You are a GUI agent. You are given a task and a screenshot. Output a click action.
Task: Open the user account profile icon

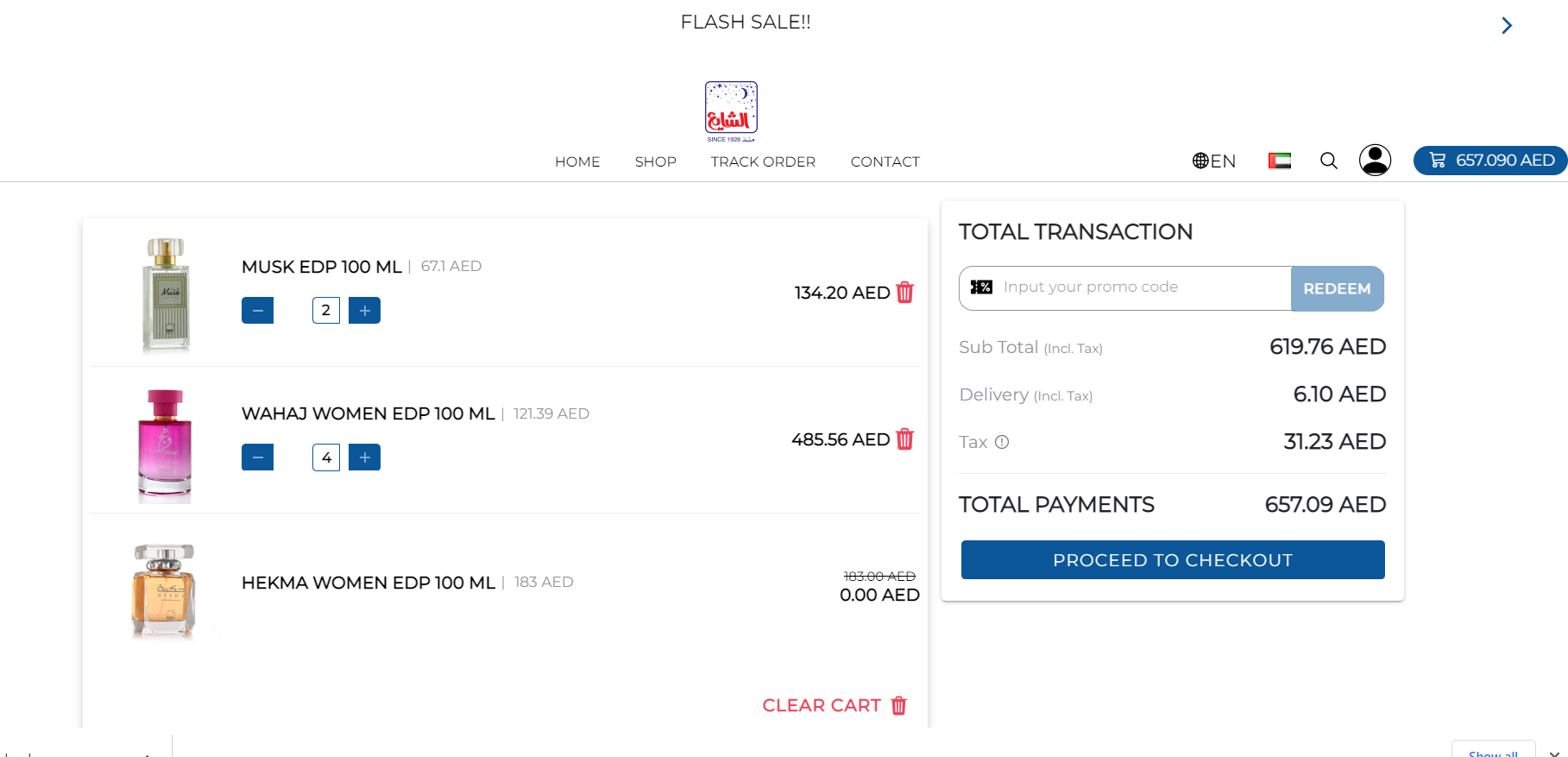[x=1375, y=161]
